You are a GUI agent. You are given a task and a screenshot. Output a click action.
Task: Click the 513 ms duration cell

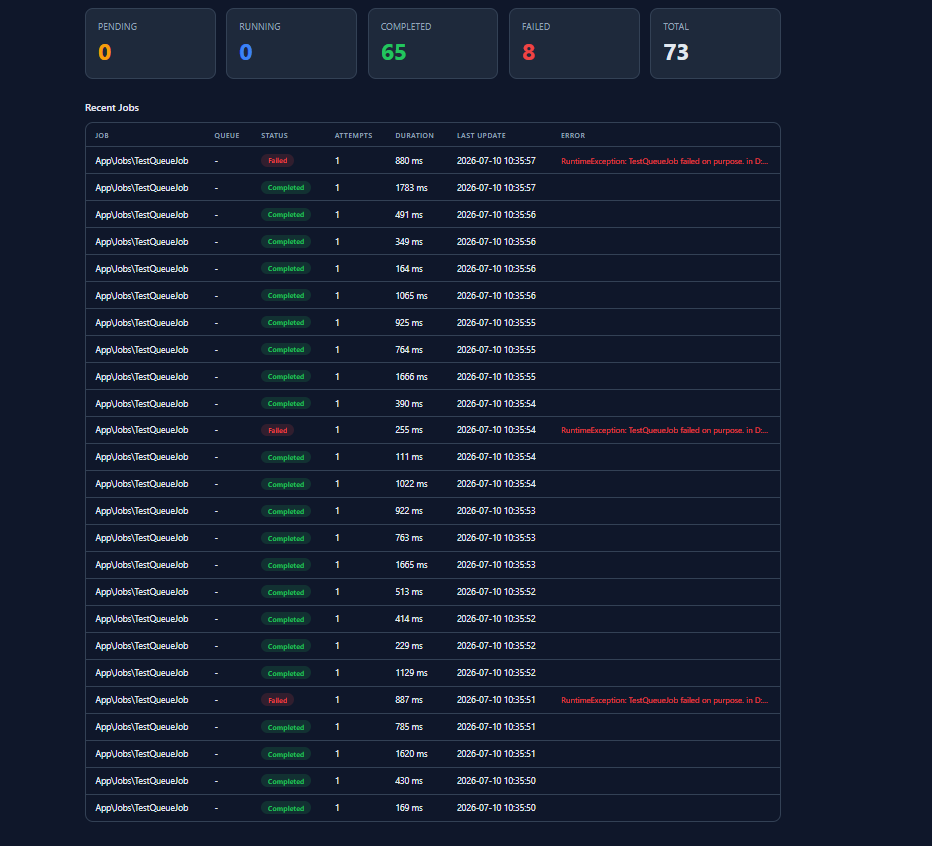click(x=409, y=592)
